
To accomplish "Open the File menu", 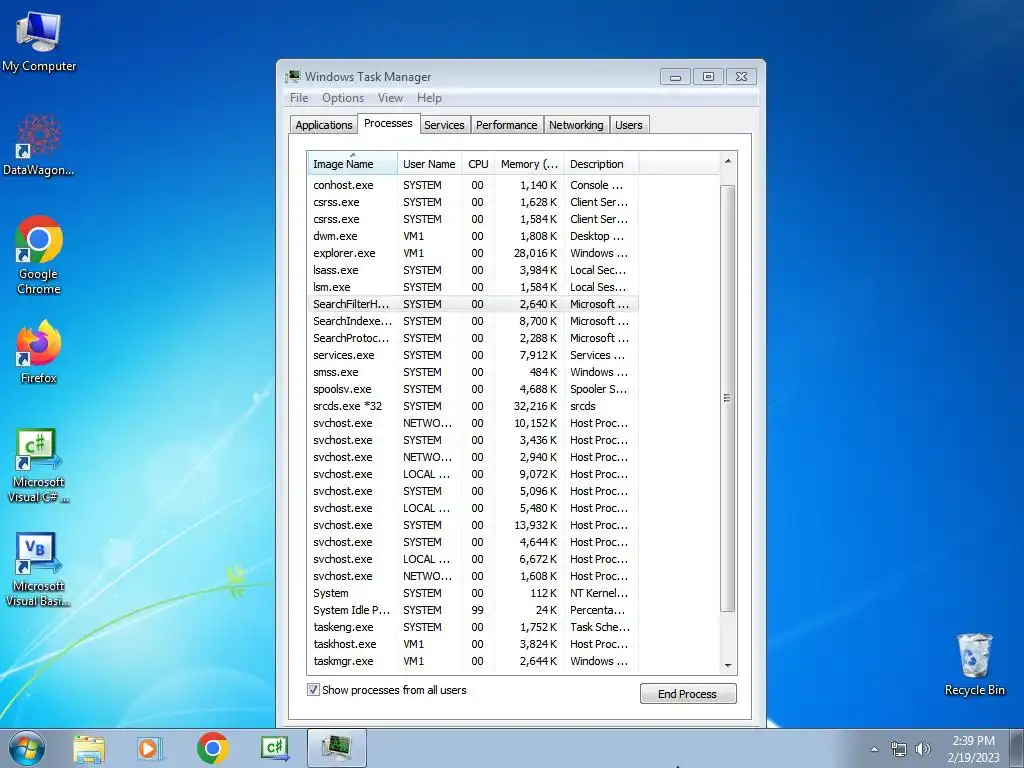I will tap(299, 98).
